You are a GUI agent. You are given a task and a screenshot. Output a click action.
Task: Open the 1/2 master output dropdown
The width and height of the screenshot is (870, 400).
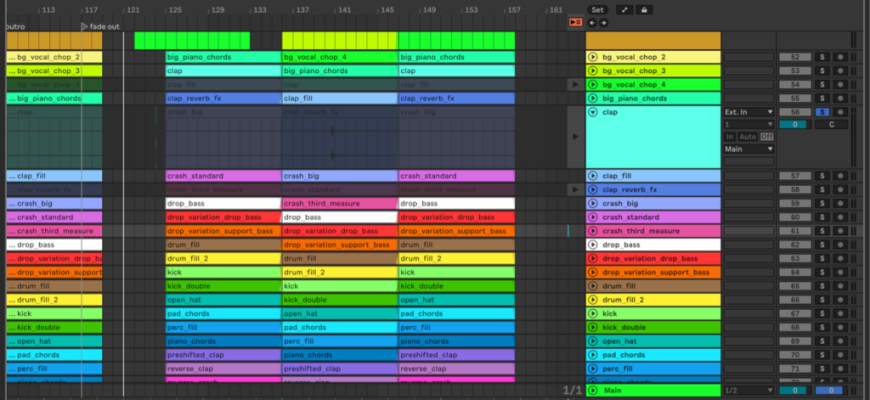coord(748,390)
